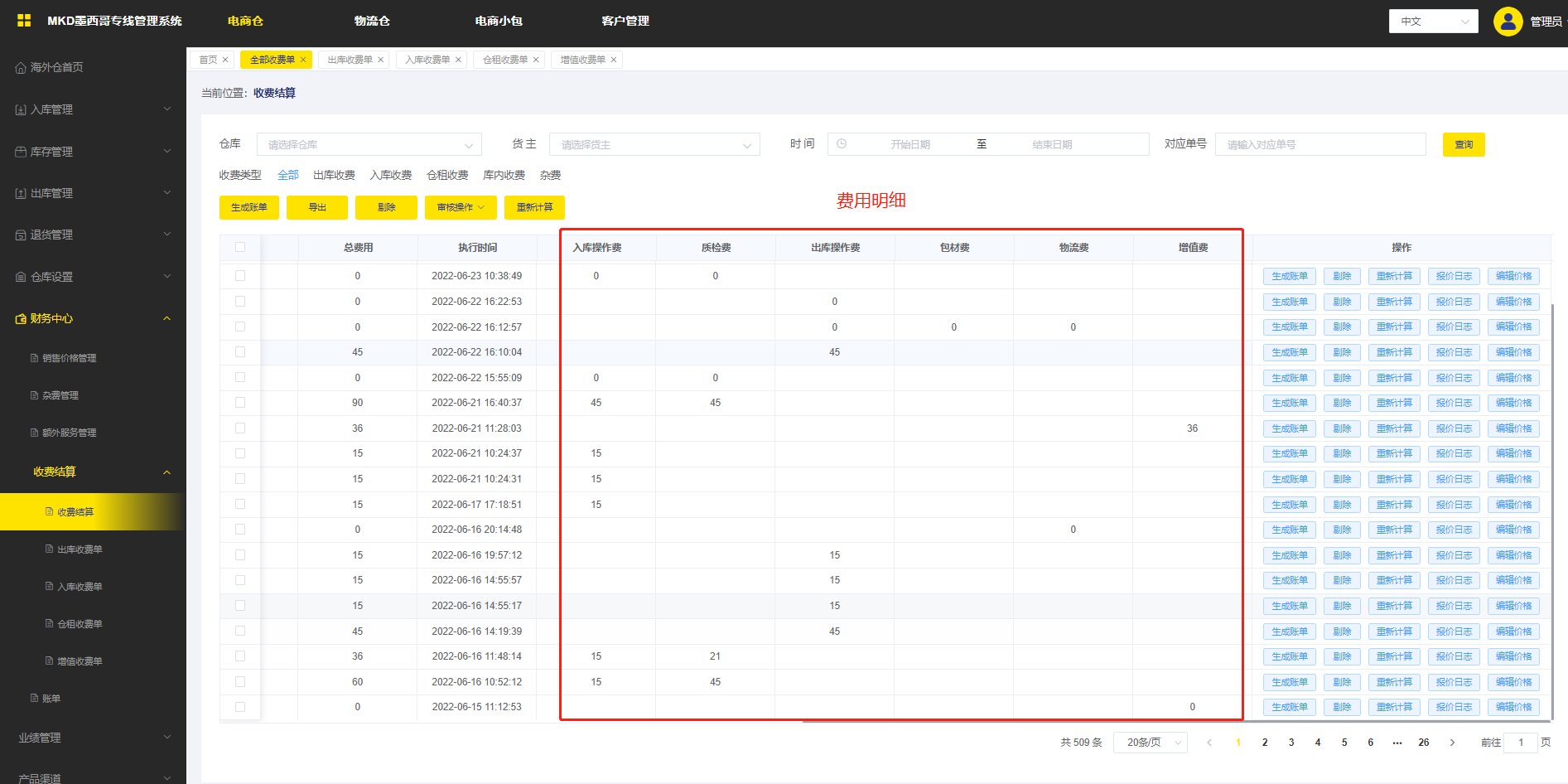Filter by 仓租收费 fee type tab

(447, 175)
